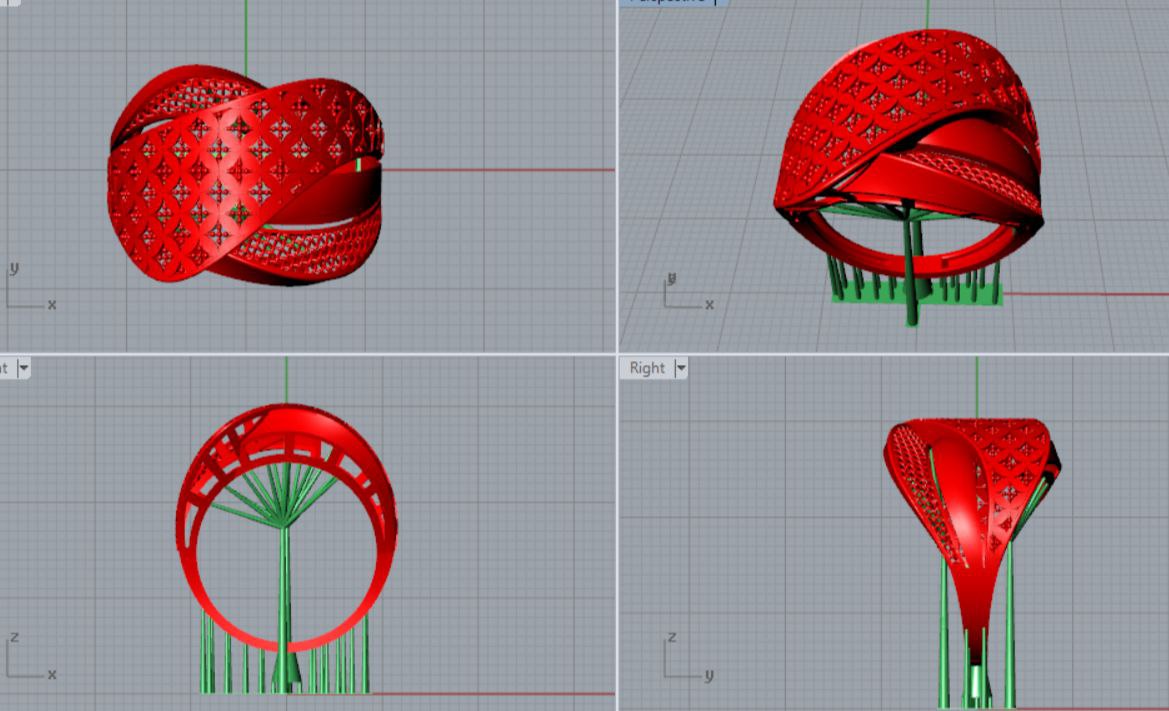Select the central green support trunk in Front view

pos(285,600)
